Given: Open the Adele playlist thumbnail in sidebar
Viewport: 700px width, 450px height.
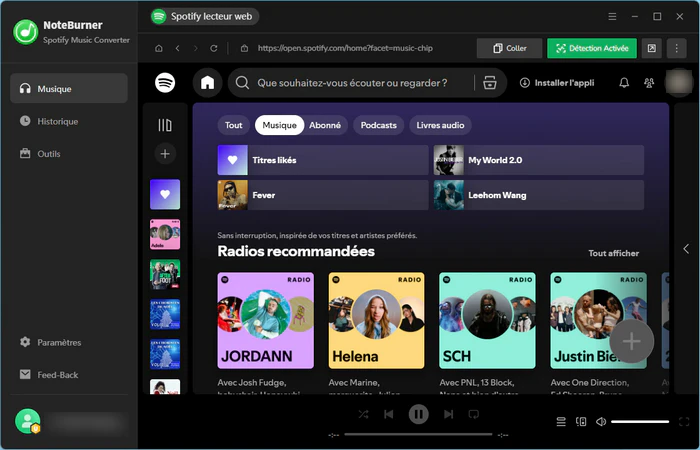Looking at the screenshot, I should pos(165,234).
